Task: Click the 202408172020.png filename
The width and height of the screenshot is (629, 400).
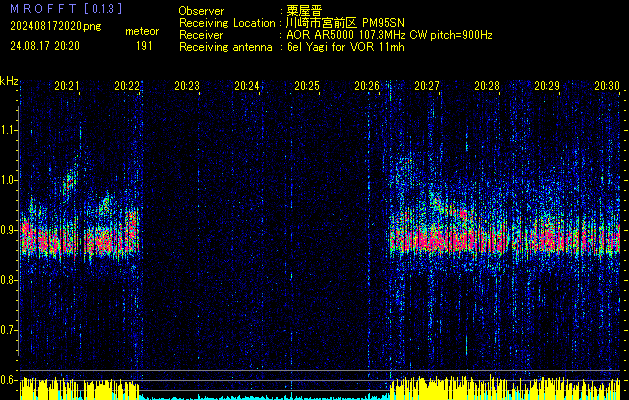Action: (55, 25)
